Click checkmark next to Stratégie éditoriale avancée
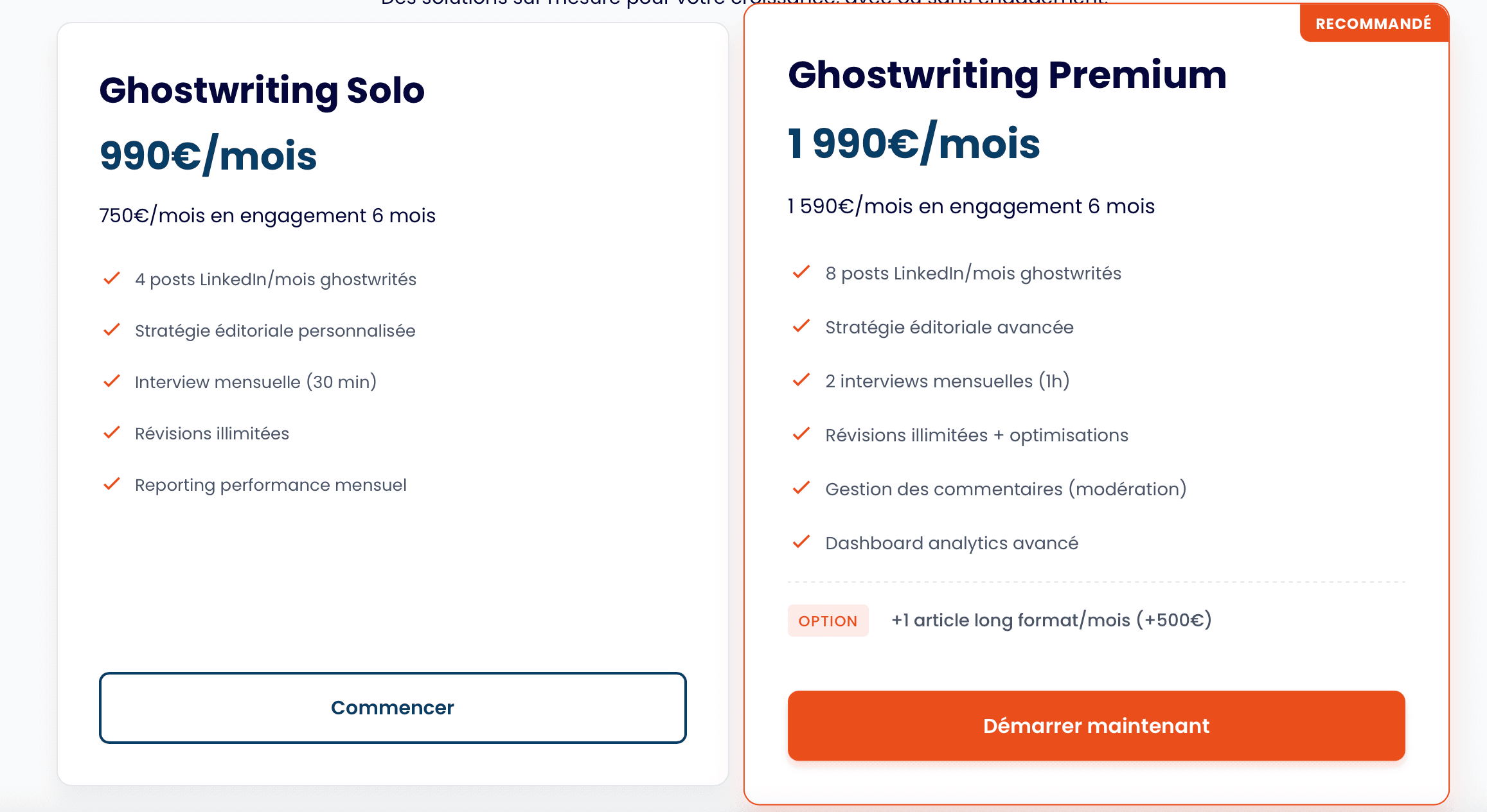 pyautogui.click(x=801, y=326)
